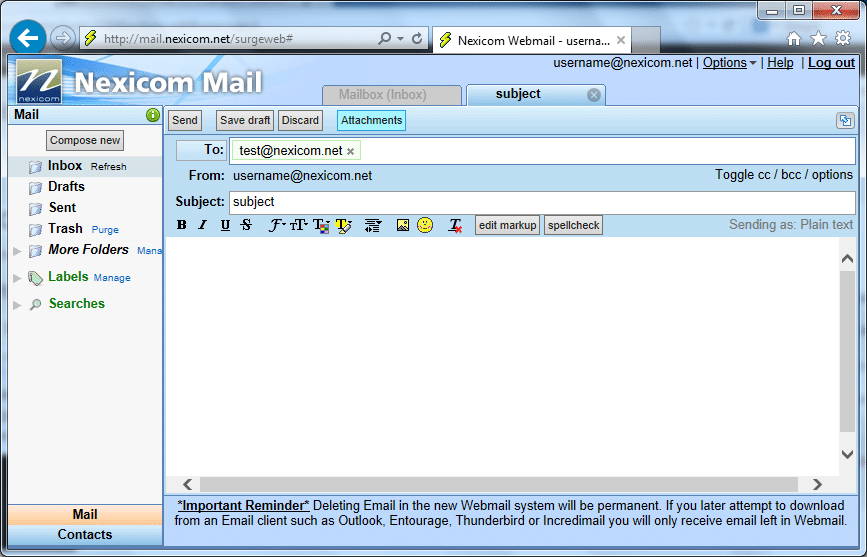The height and width of the screenshot is (557, 867).
Task: Toggle underline formatting
Action: point(225,225)
